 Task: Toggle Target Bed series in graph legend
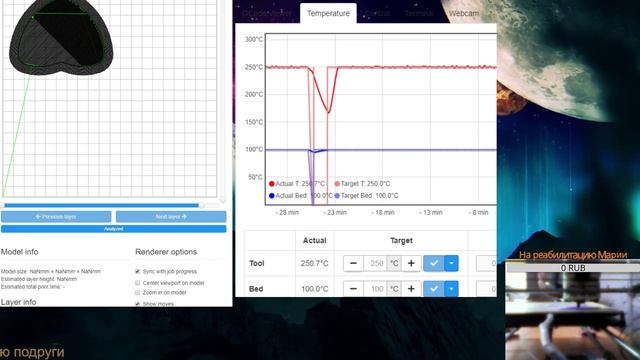click(x=366, y=196)
